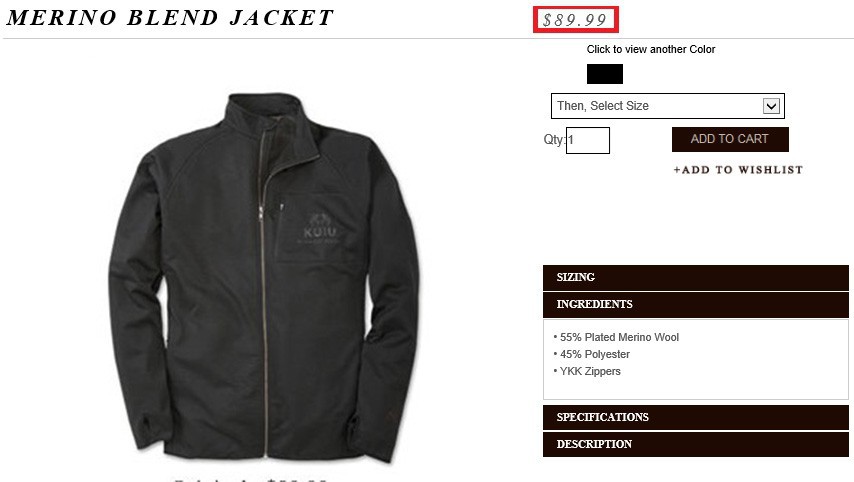This screenshot has height=482, width=854.
Task: Focus the Qty quantity input box
Action: click(588, 141)
